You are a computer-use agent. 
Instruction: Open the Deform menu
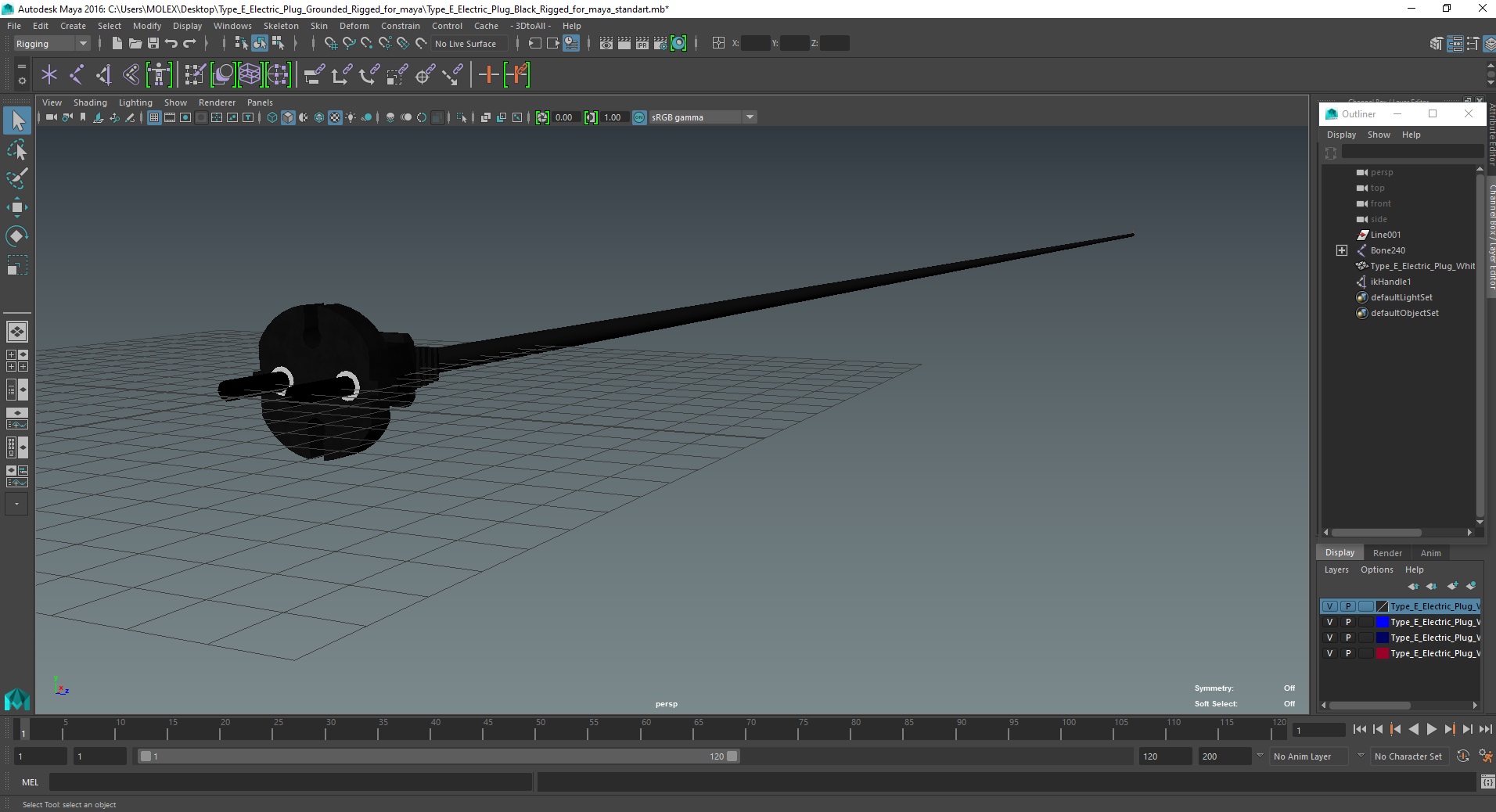click(x=354, y=26)
